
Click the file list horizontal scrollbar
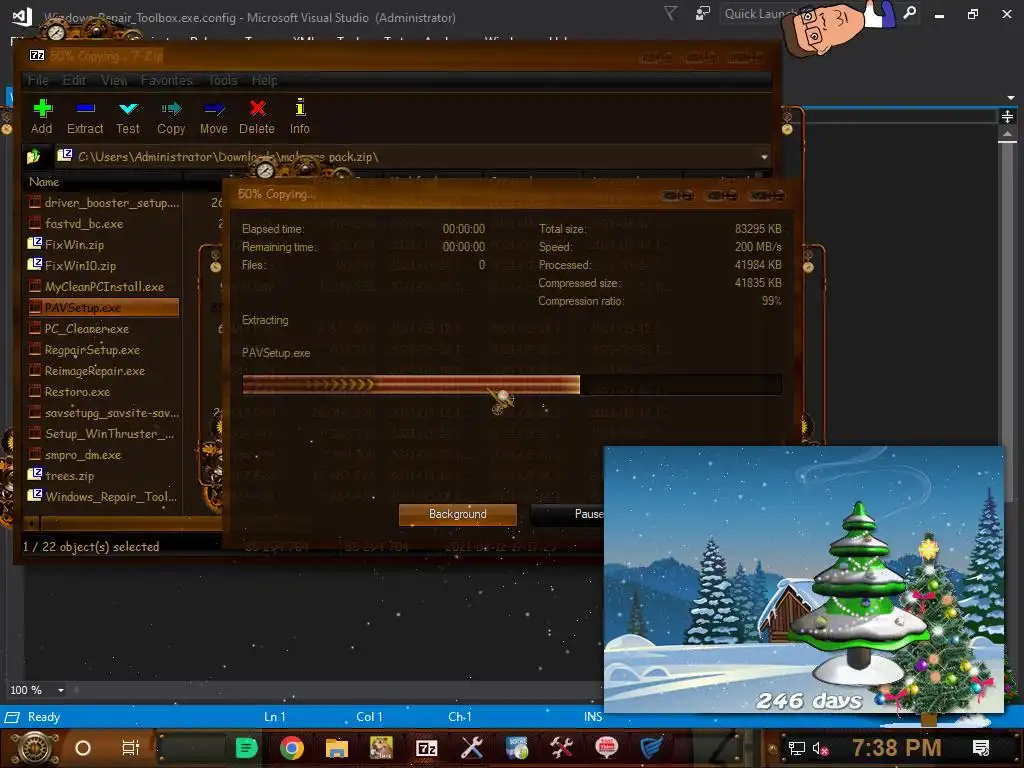(x=124, y=523)
